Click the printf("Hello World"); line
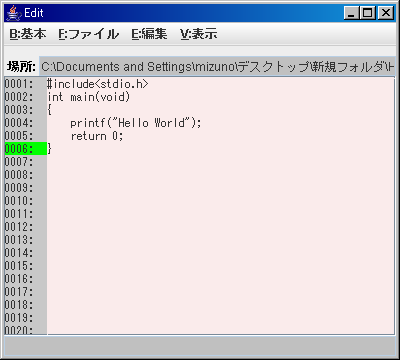This screenshot has height=360, width=400. [136, 123]
